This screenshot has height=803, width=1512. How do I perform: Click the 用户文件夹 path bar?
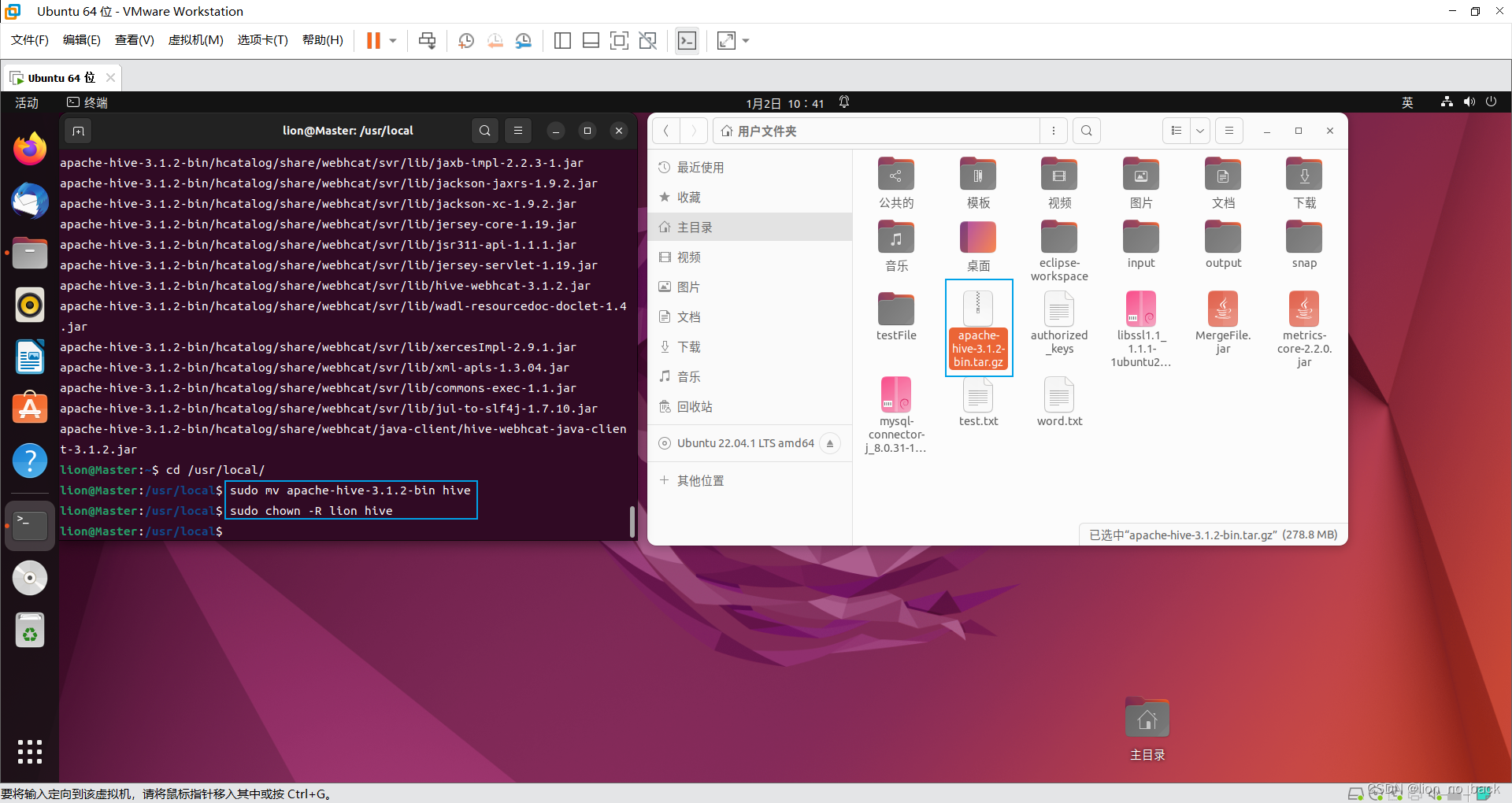876,131
